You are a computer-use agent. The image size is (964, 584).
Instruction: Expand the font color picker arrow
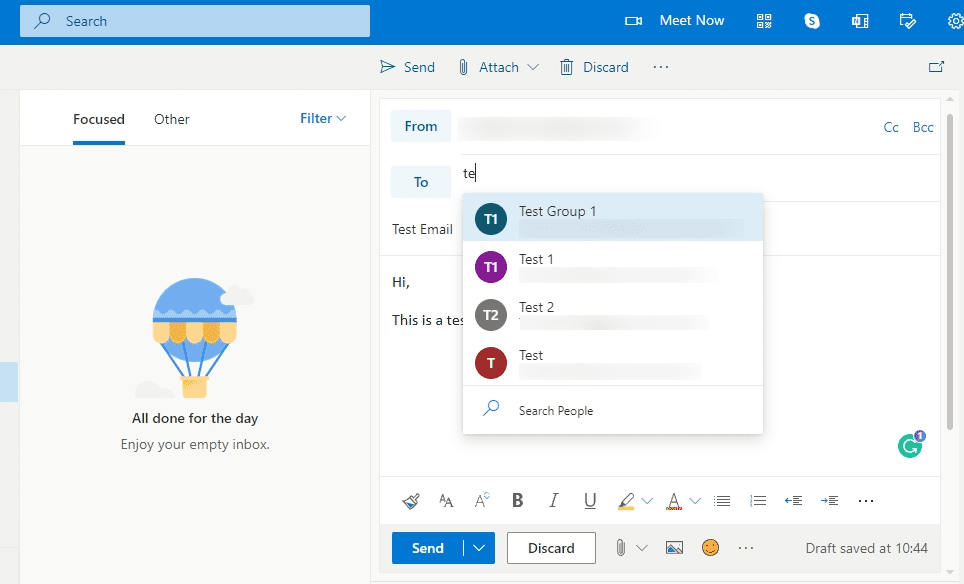[695, 501]
